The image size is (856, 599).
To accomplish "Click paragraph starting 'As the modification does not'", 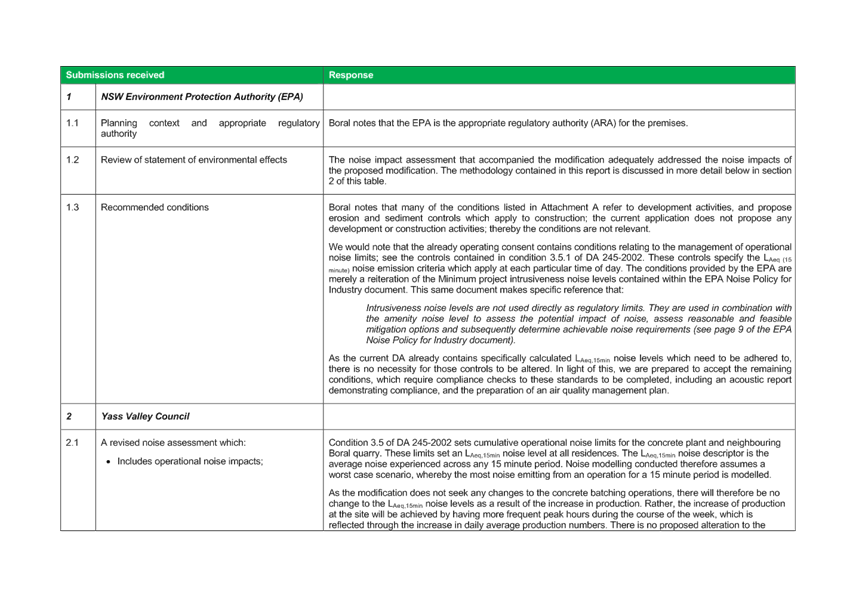I will pyautogui.click(x=557, y=509).
